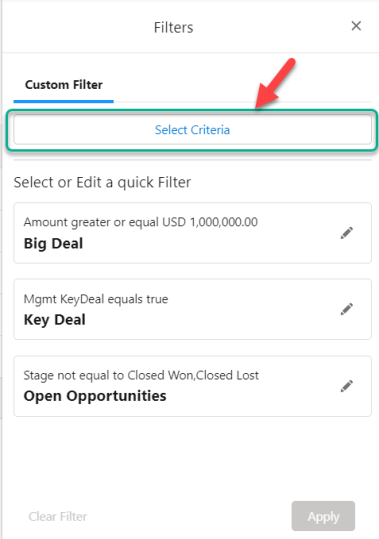The width and height of the screenshot is (379, 539).
Task: Apply the selected filters
Action: (x=323, y=516)
